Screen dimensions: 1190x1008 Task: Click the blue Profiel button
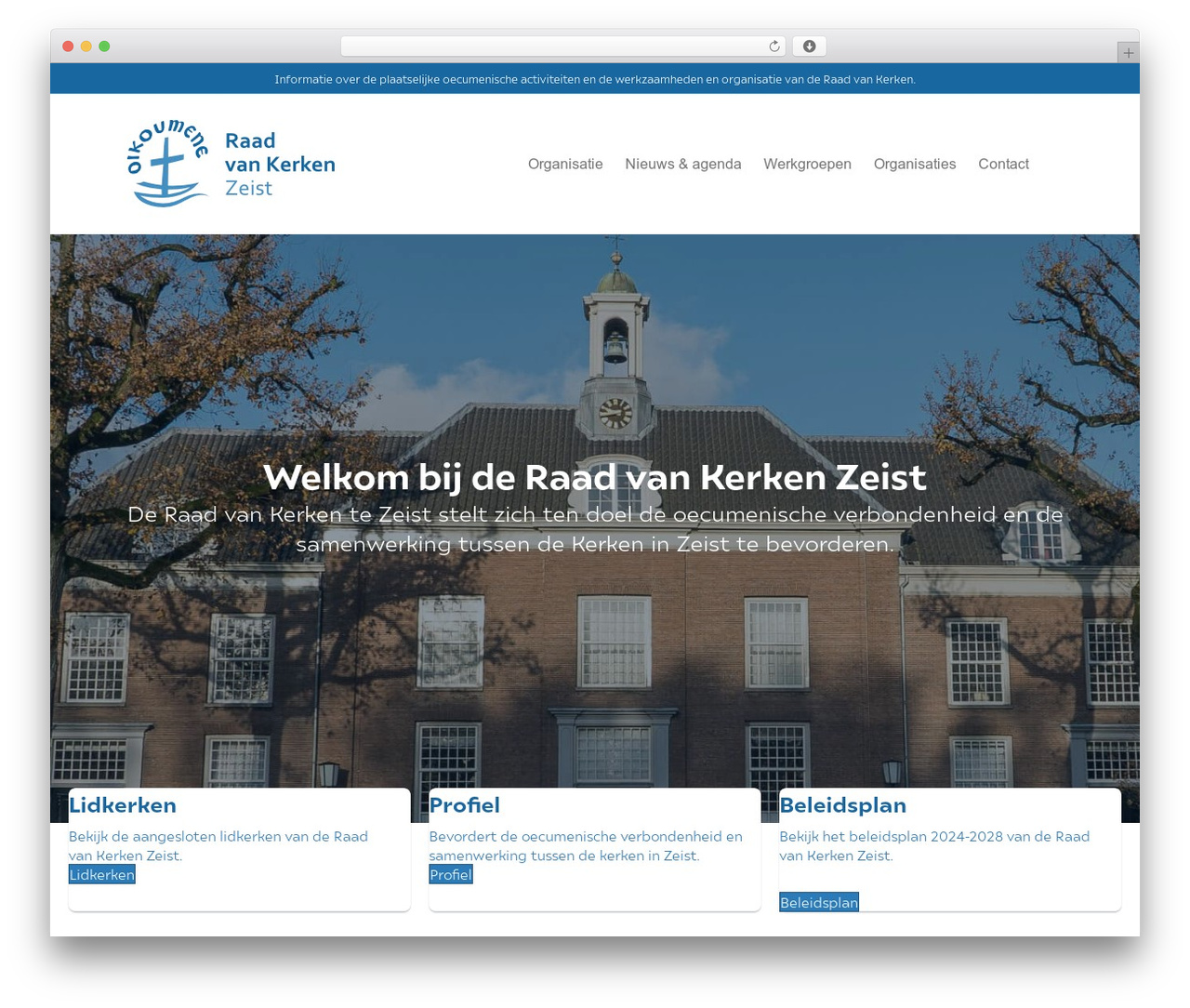click(451, 874)
